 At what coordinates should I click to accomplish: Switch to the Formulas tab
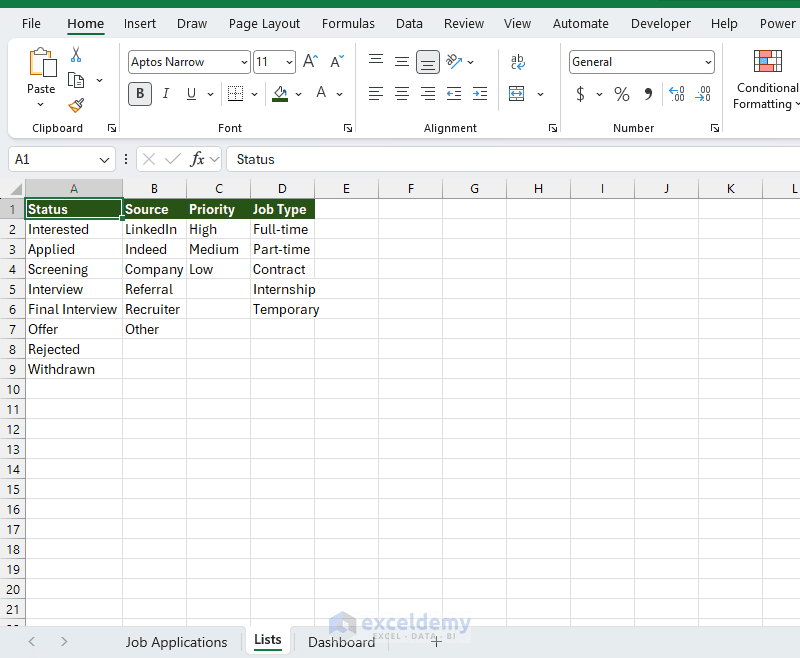[x=348, y=23]
